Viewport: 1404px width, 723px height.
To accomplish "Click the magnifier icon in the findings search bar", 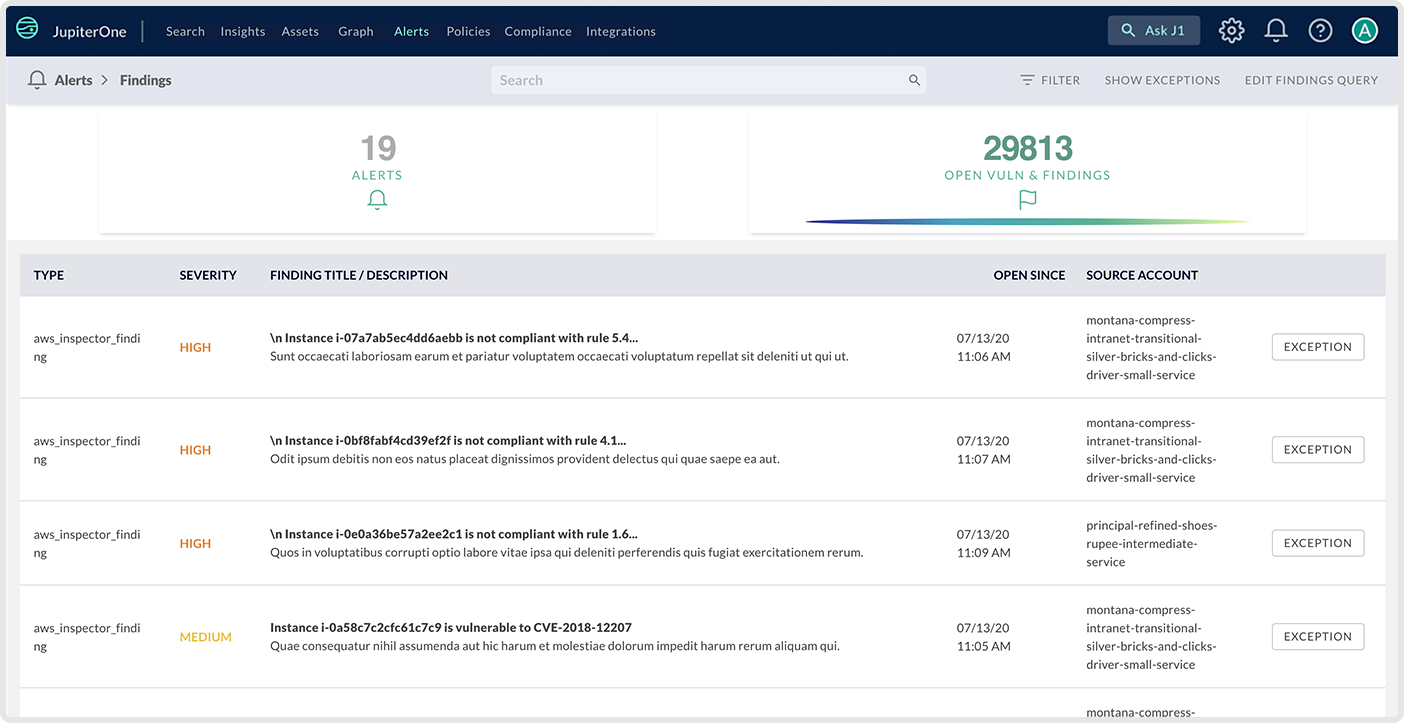I will 914,79.
